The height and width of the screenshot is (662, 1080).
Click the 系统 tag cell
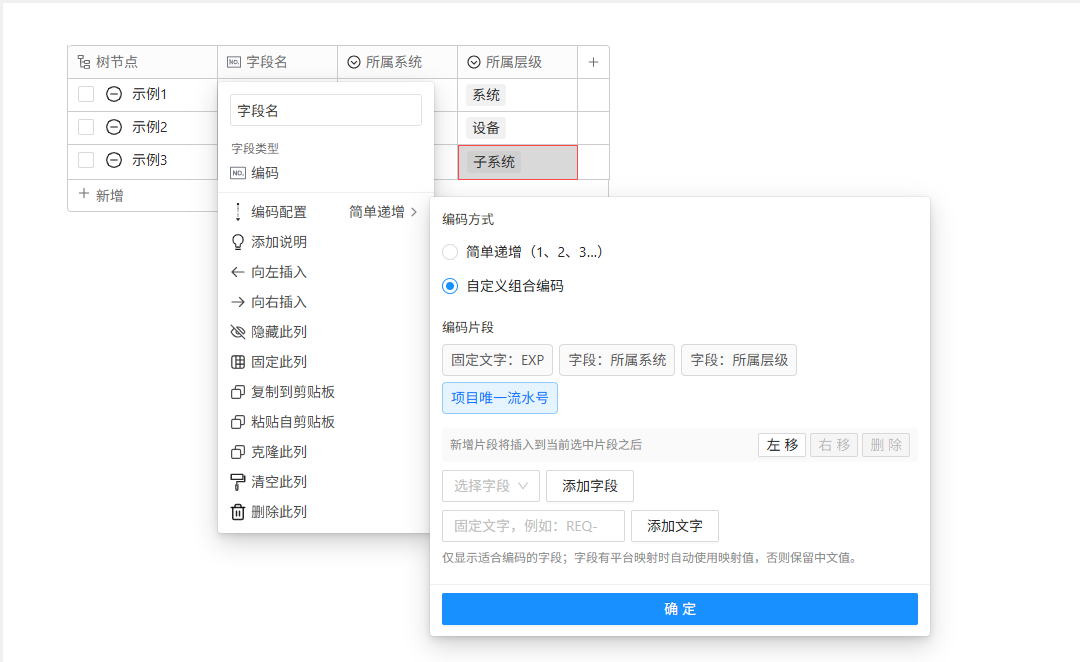click(x=486, y=95)
